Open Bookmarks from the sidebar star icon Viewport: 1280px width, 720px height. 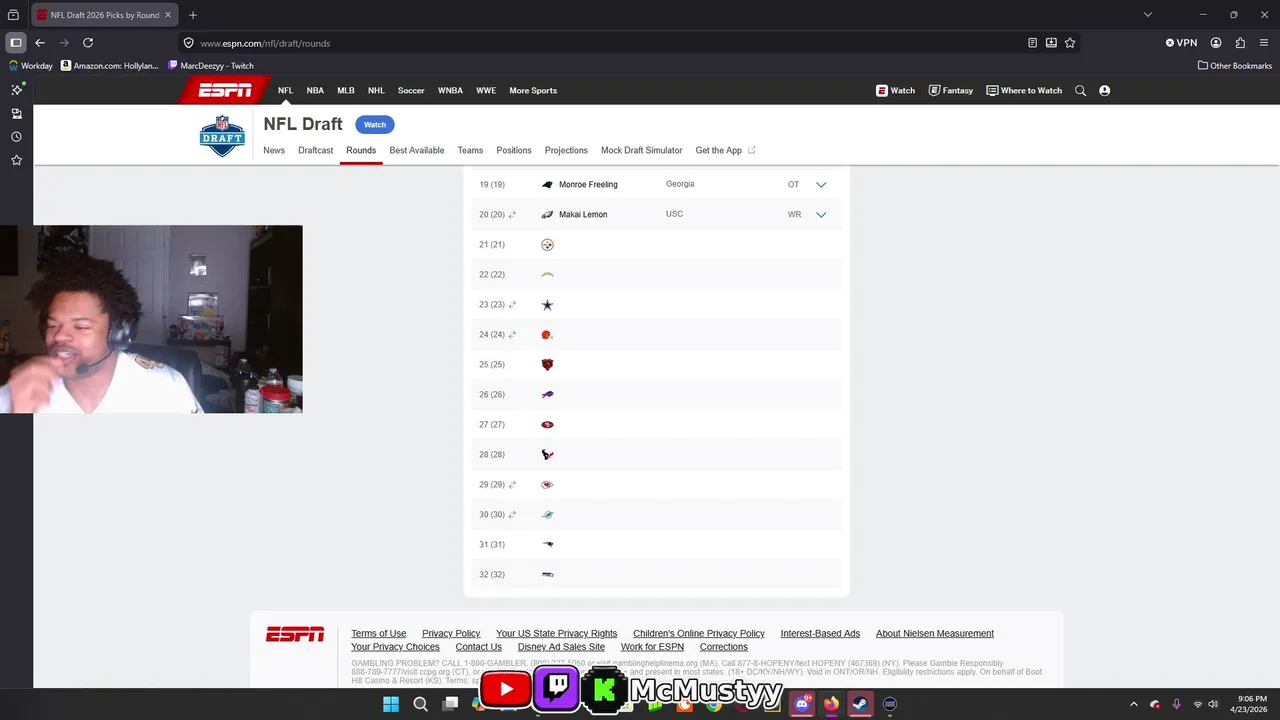pos(16,160)
